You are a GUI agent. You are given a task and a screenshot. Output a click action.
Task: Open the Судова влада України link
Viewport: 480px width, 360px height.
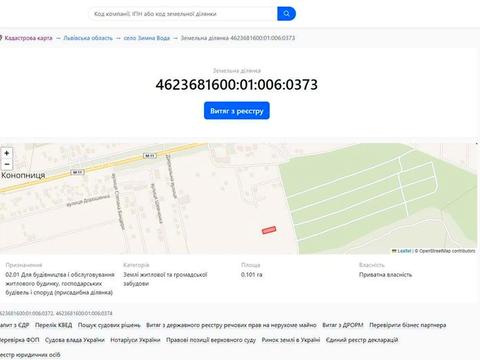pos(75,340)
